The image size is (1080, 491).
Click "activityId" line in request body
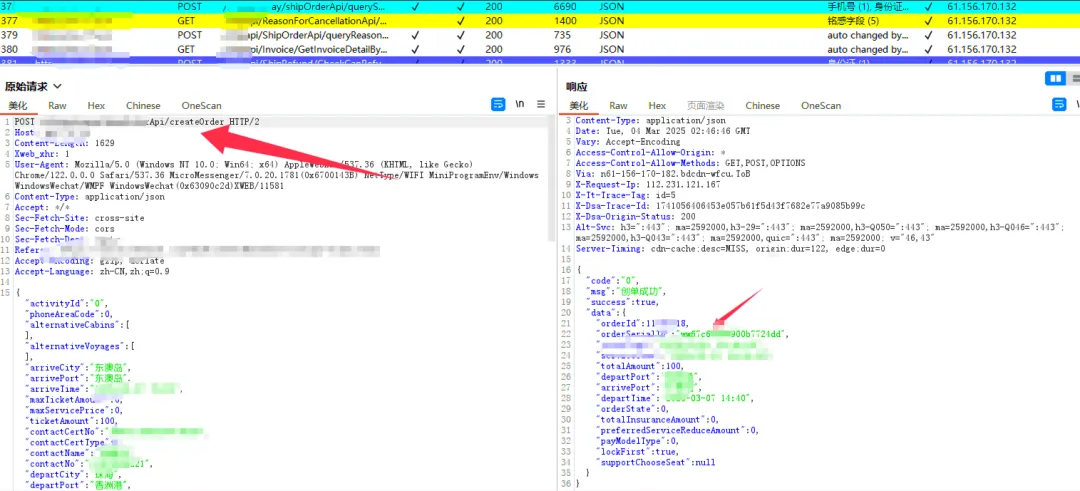[x=66, y=303]
